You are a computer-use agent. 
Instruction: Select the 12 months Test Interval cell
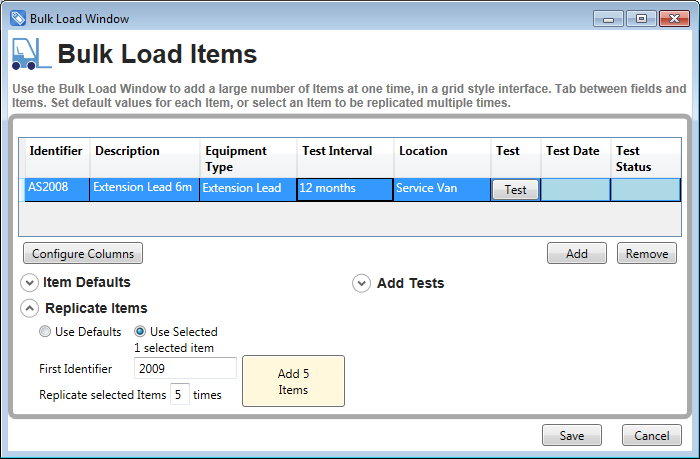coord(344,189)
